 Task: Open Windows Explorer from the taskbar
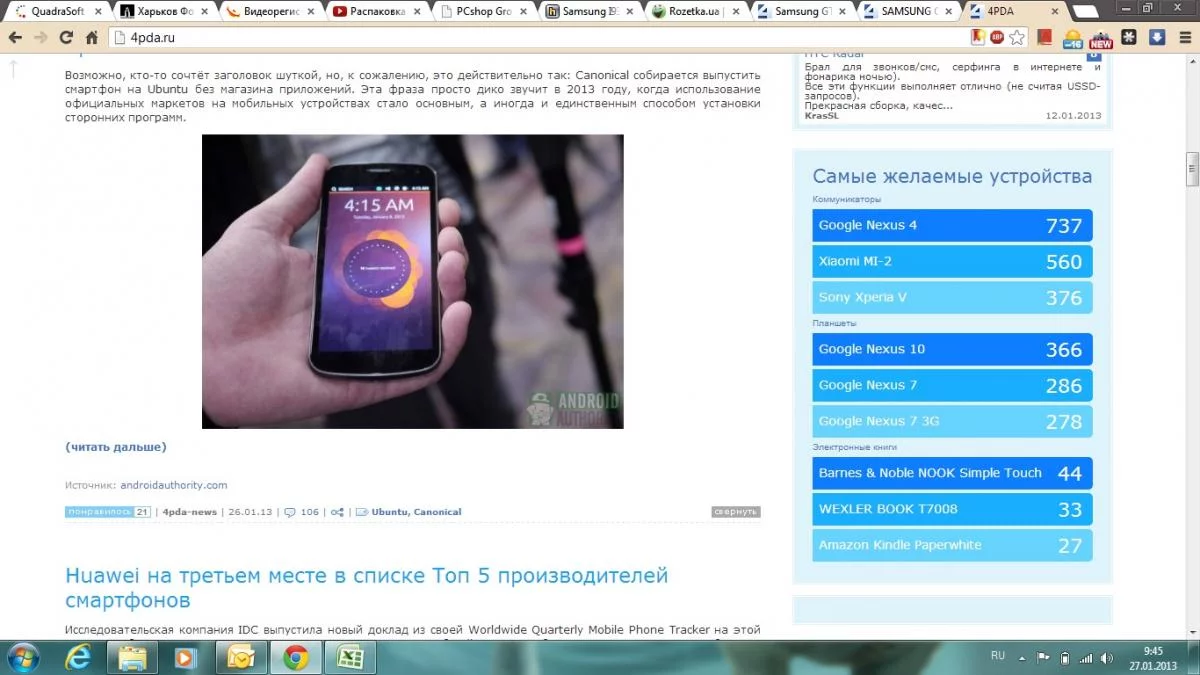133,657
